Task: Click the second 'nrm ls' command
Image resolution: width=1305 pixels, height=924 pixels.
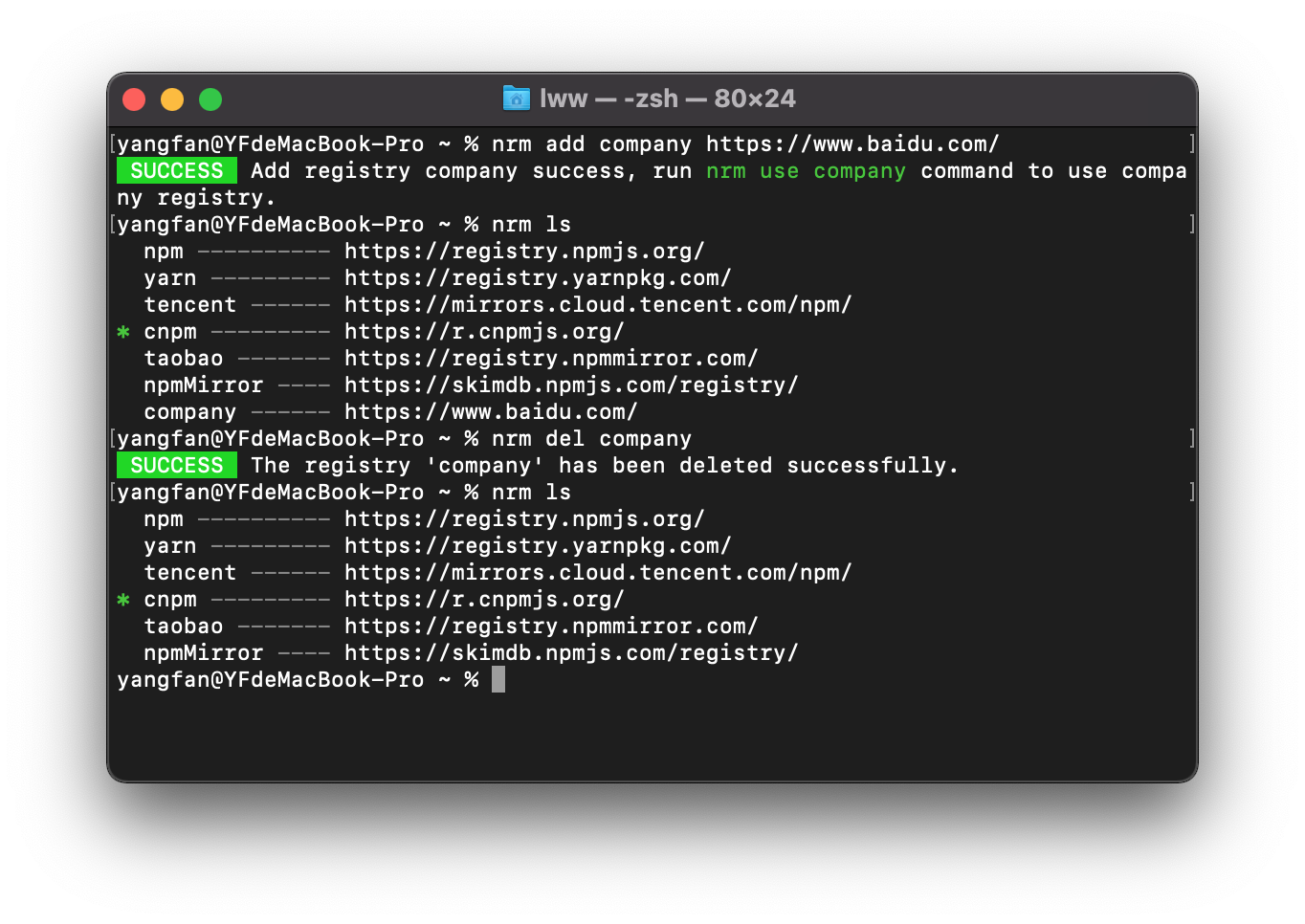Action: 531,493
